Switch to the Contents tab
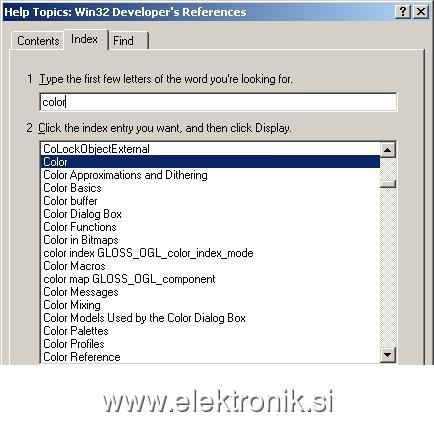This screenshot has height=422, width=434. point(38,41)
